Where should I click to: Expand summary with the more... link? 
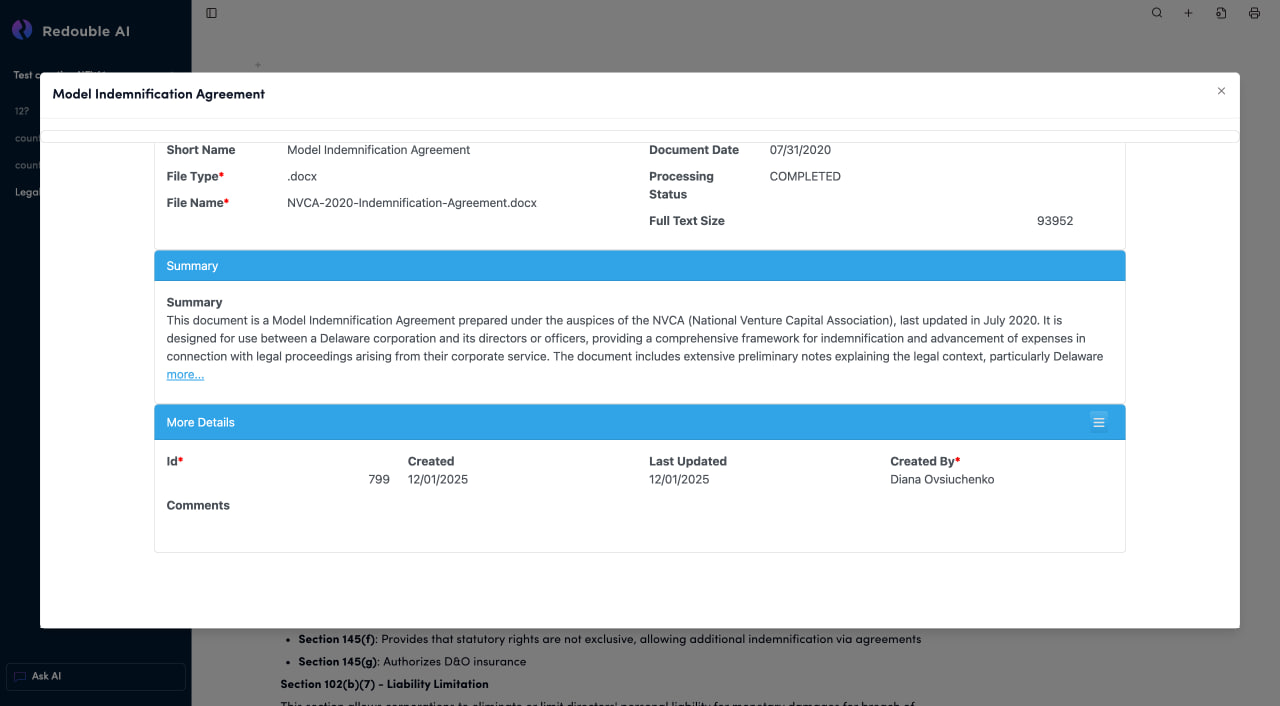coord(185,375)
